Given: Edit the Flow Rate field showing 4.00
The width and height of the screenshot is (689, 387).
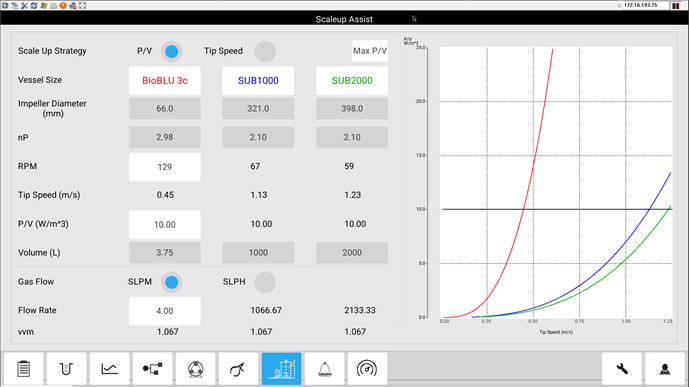Looking at the screenshot, I should (165, 311).
